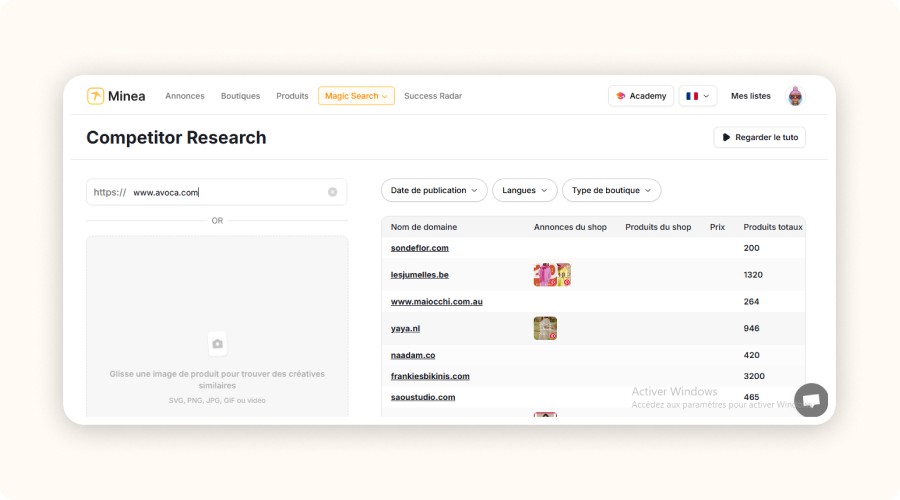View first ad thumbnail for lesjumelles.be
The height and width of the screenshot is (500, 900).
click(544, 275)
